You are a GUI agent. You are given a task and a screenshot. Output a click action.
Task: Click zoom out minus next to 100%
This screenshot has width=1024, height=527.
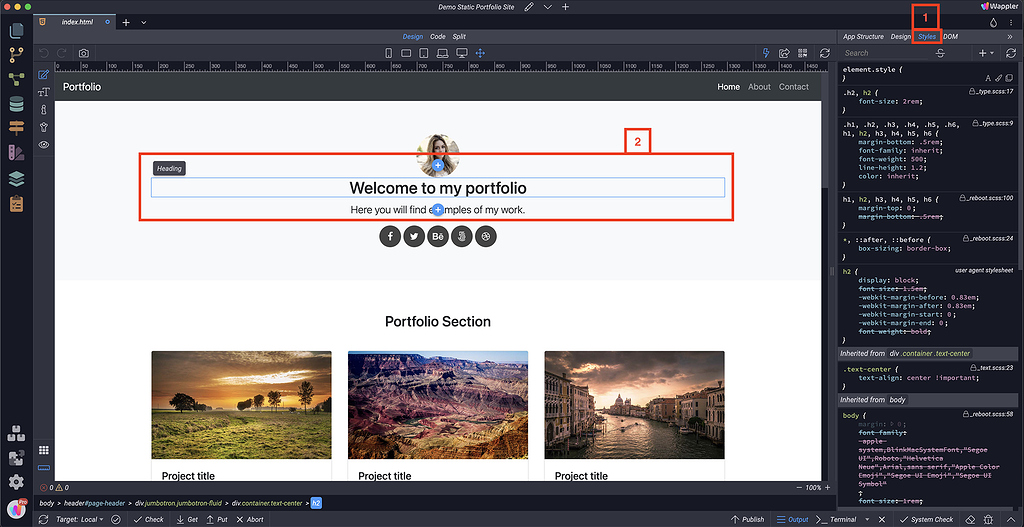point(799,488)
